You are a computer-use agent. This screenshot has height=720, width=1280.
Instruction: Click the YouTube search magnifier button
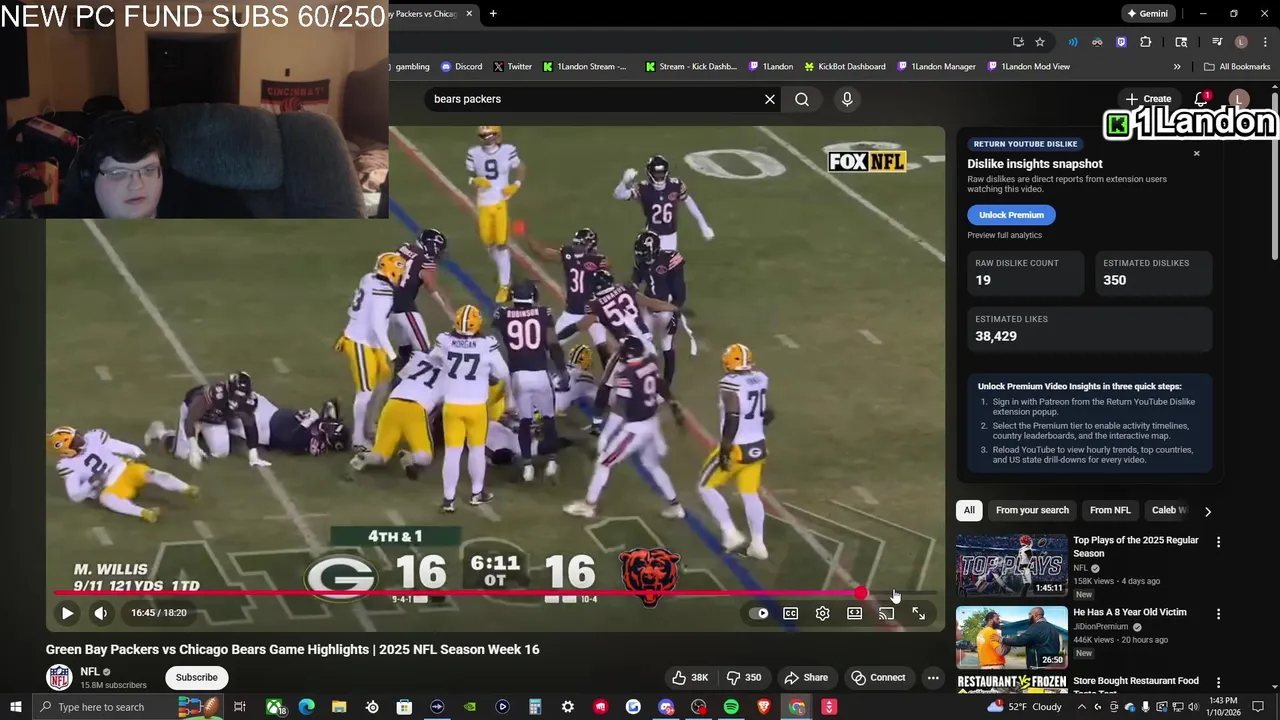click(802, 99)
